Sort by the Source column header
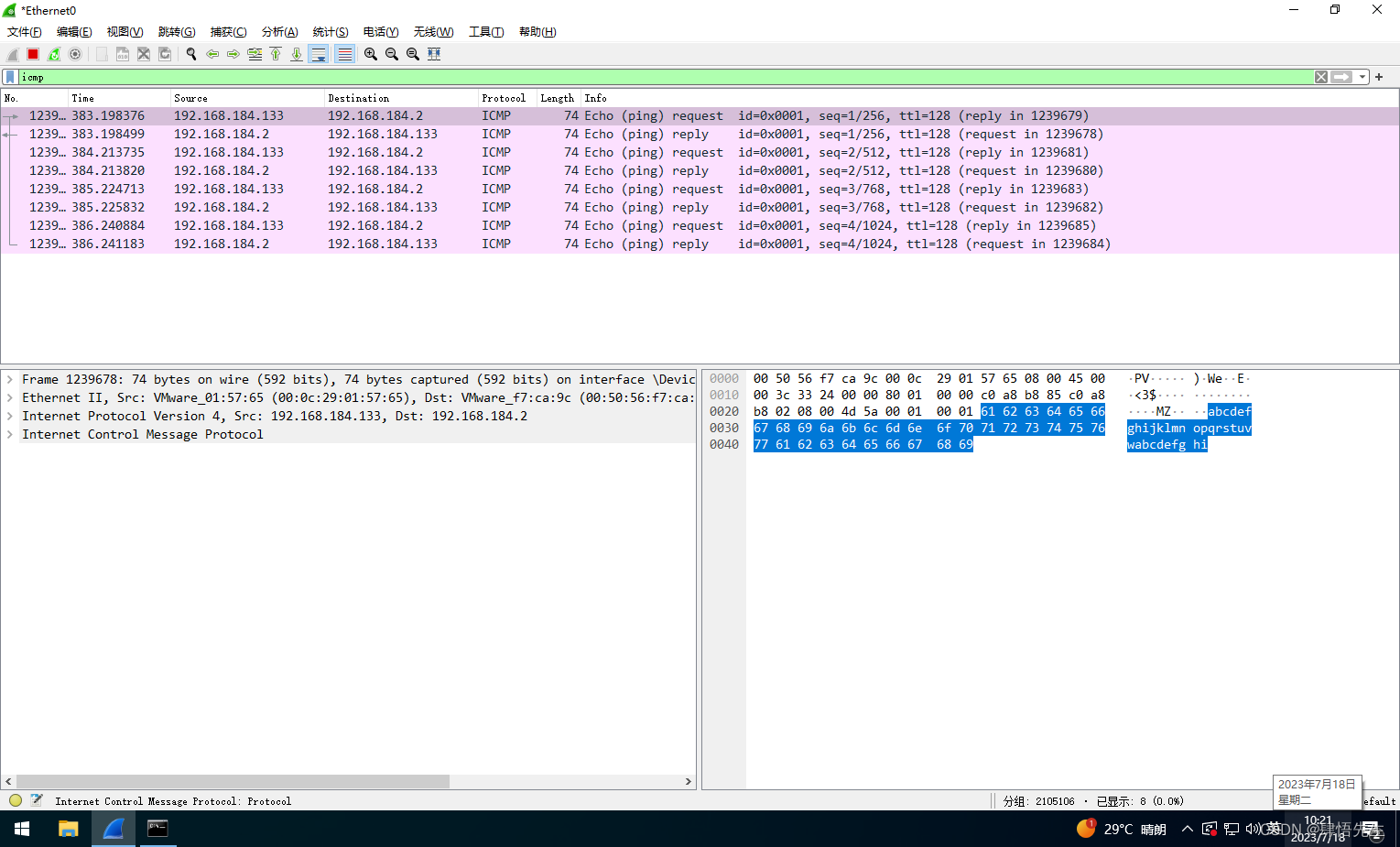The width and height of the screenshot is (1400, 847). (247, 98)
